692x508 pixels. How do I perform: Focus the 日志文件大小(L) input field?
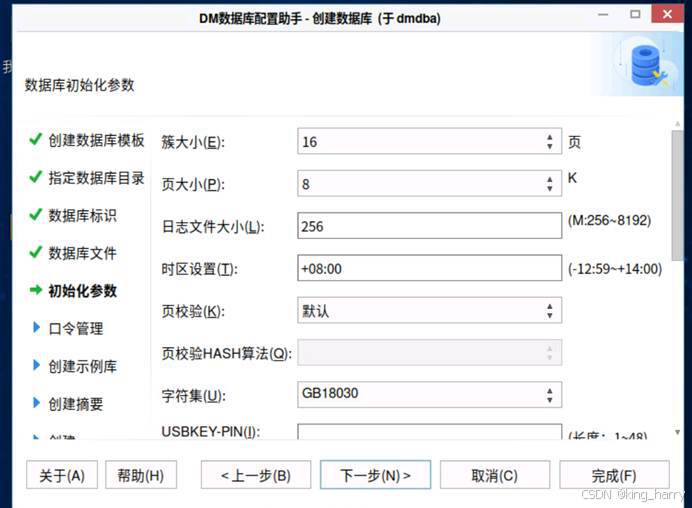[429, 226]
